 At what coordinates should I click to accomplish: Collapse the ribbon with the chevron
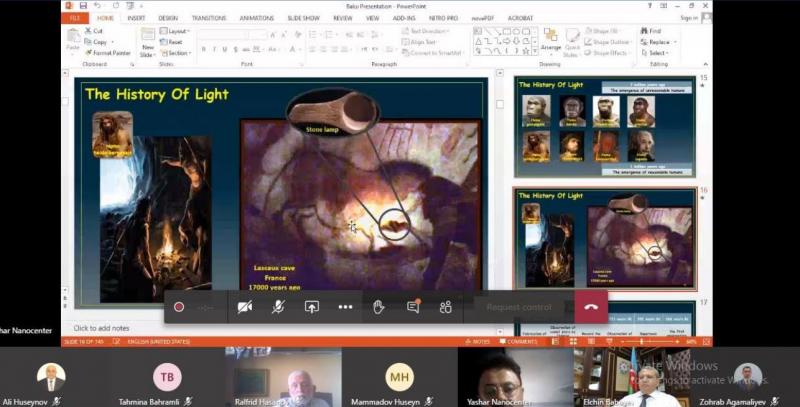pyautogui.click(x=706, y=64)
